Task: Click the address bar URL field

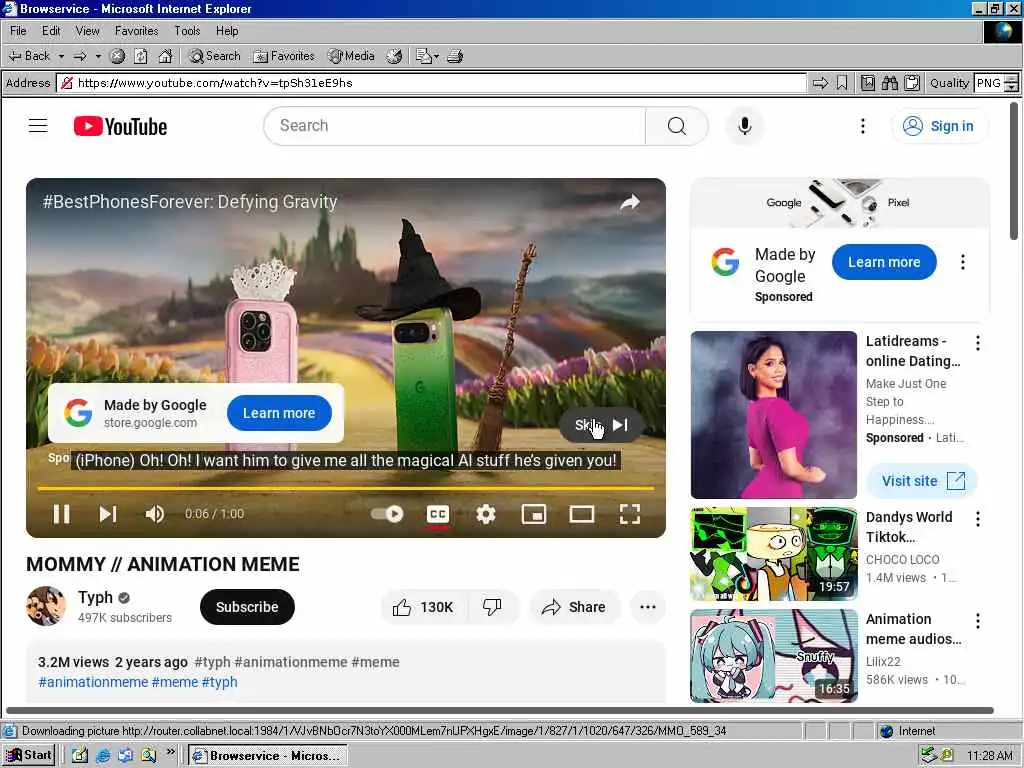Action: tap(432, 83)
